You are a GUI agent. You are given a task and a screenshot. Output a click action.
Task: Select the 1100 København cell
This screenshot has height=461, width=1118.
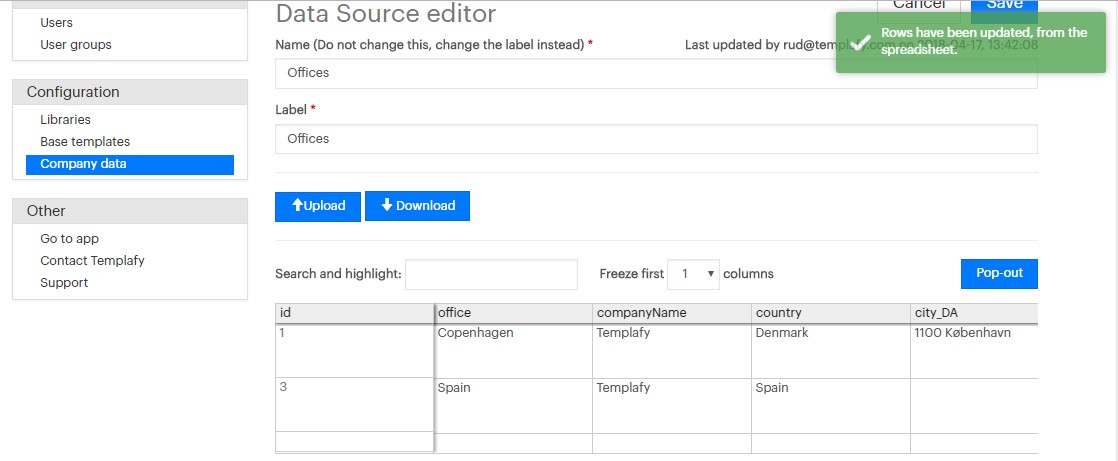point(974,351)
